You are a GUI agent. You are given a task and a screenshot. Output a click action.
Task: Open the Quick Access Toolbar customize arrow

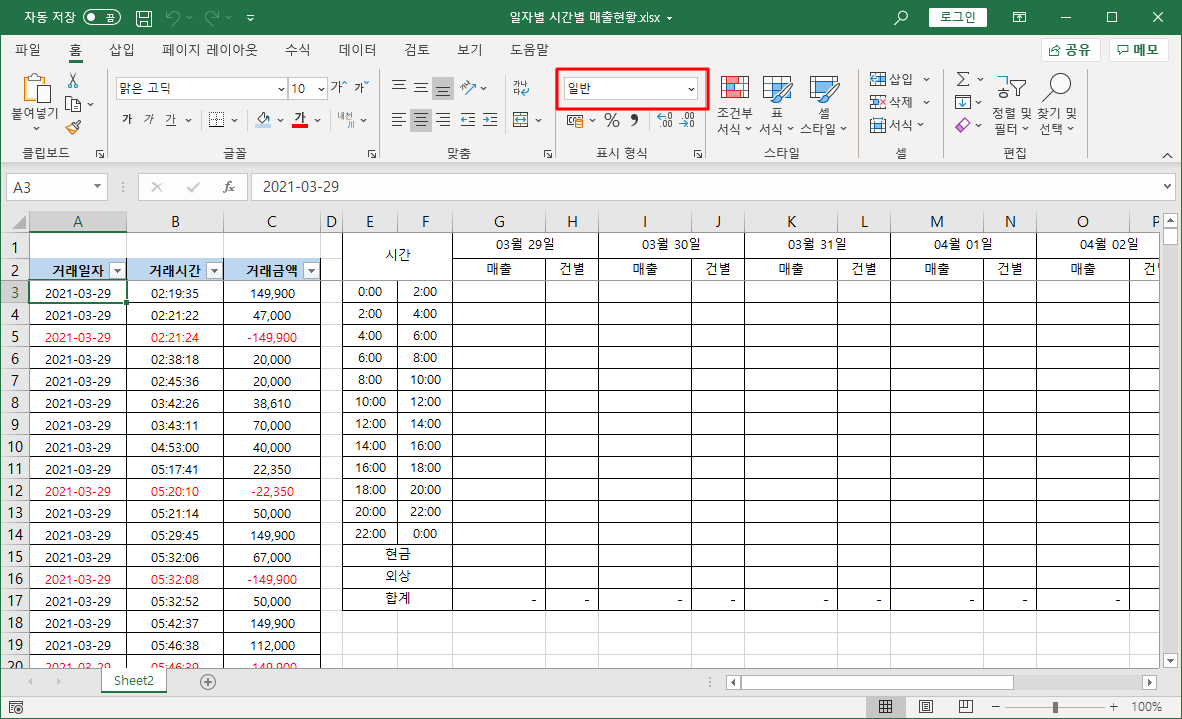(x=250, y=18)
